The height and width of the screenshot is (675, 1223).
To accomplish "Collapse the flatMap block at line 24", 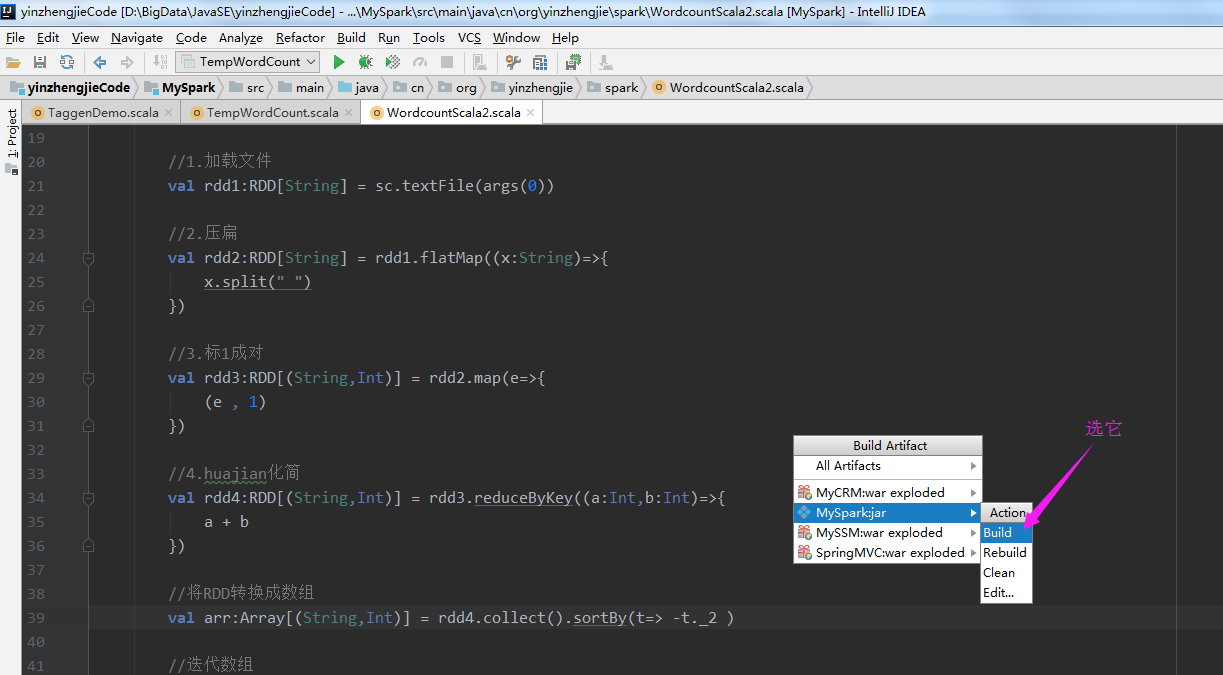I will click(x=89, y=258).
